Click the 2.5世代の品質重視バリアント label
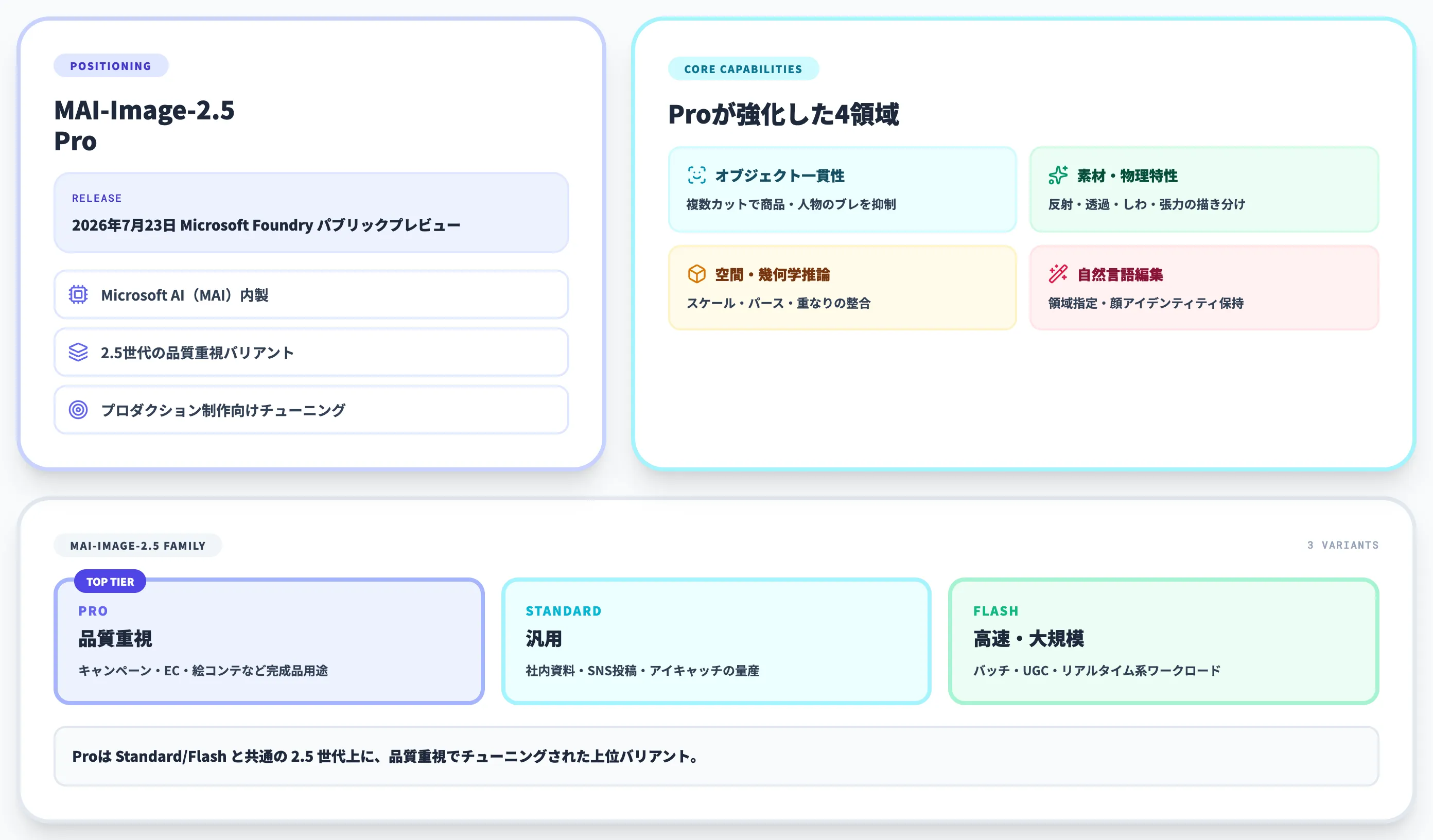Screen dimensions: 1433x840 point(197,353)
